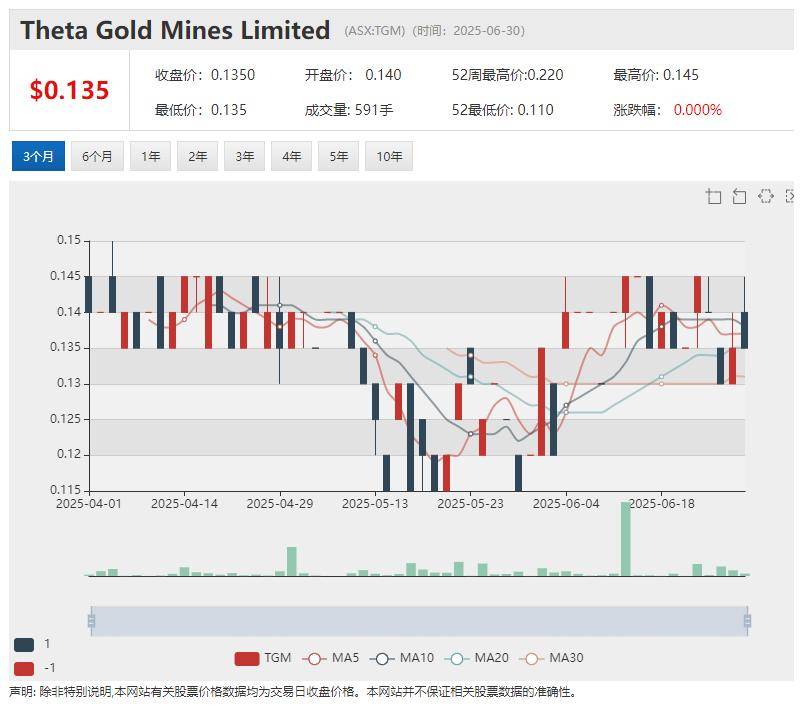Click the large red $0.135 price

(69, 90)
